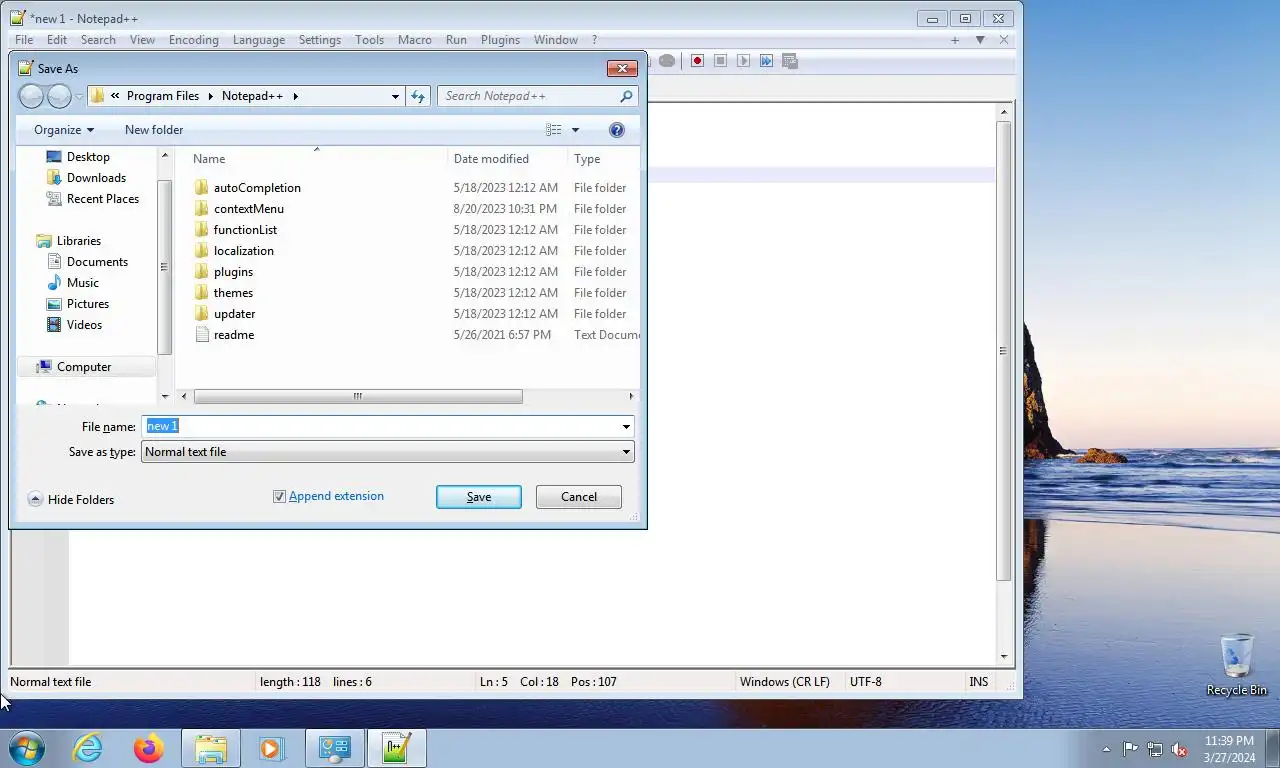
Task: Open the Save as type combo box
Action: 388,452
